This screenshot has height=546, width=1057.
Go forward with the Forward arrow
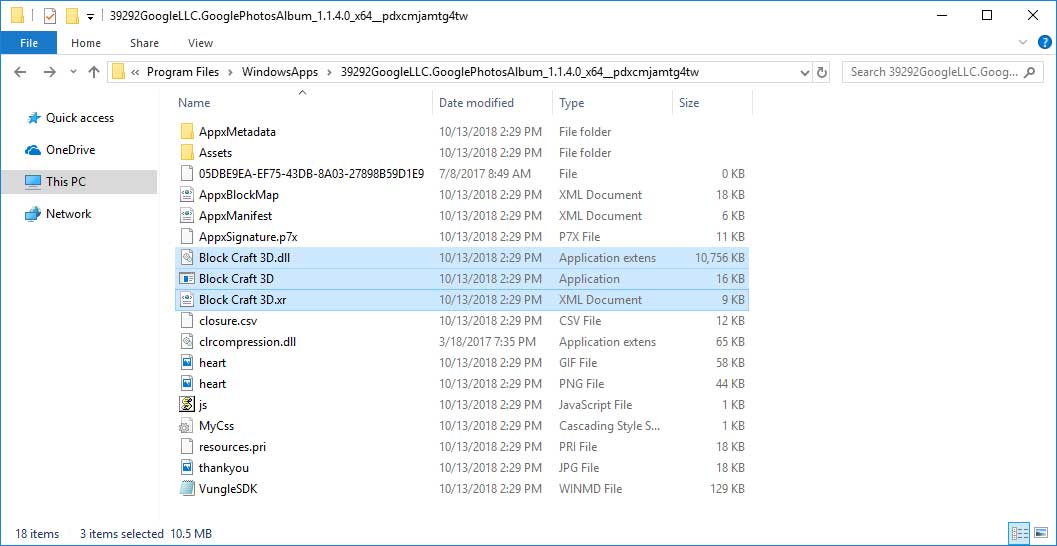(49, 72)
